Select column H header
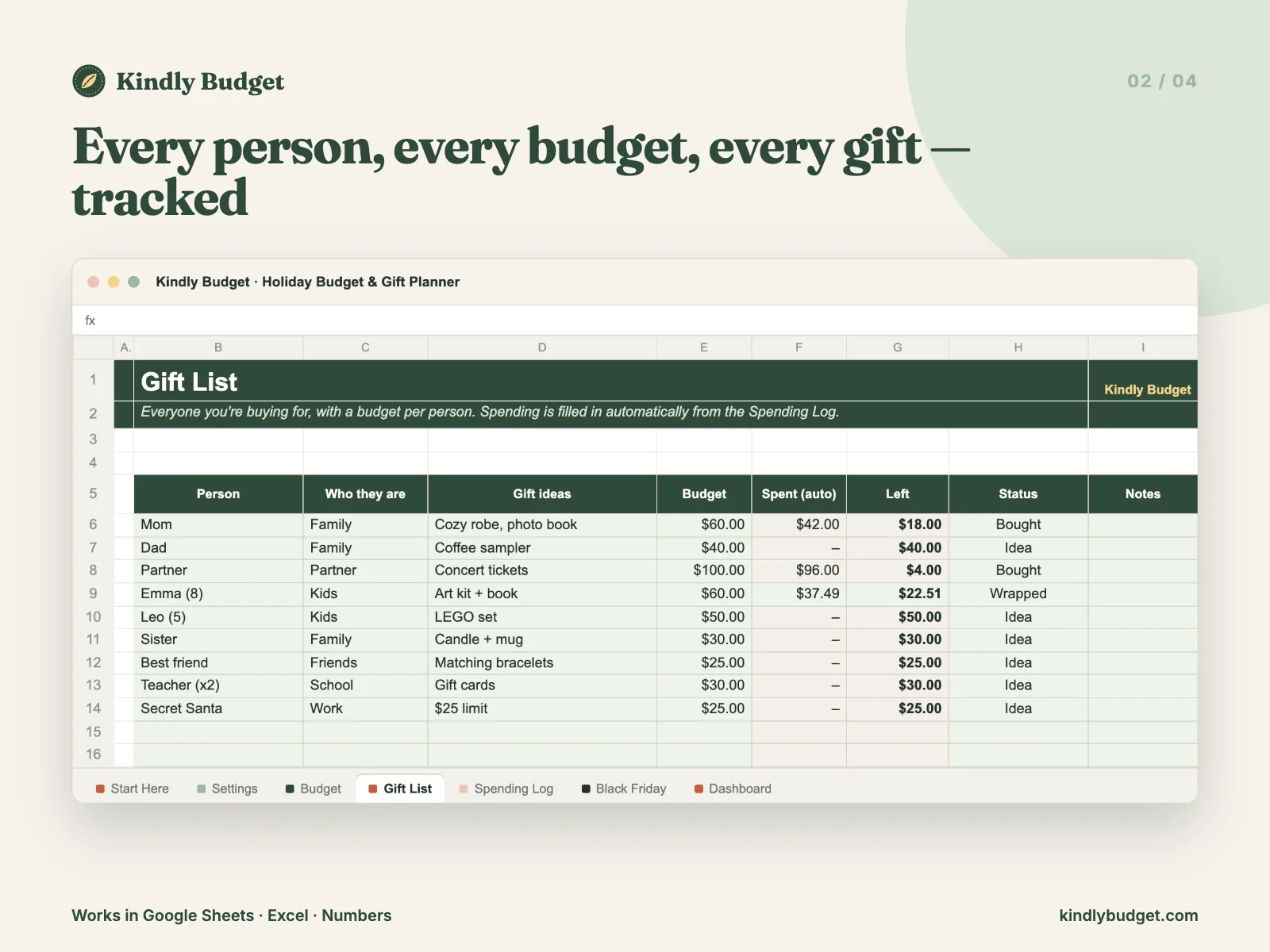 [1018, 347]
